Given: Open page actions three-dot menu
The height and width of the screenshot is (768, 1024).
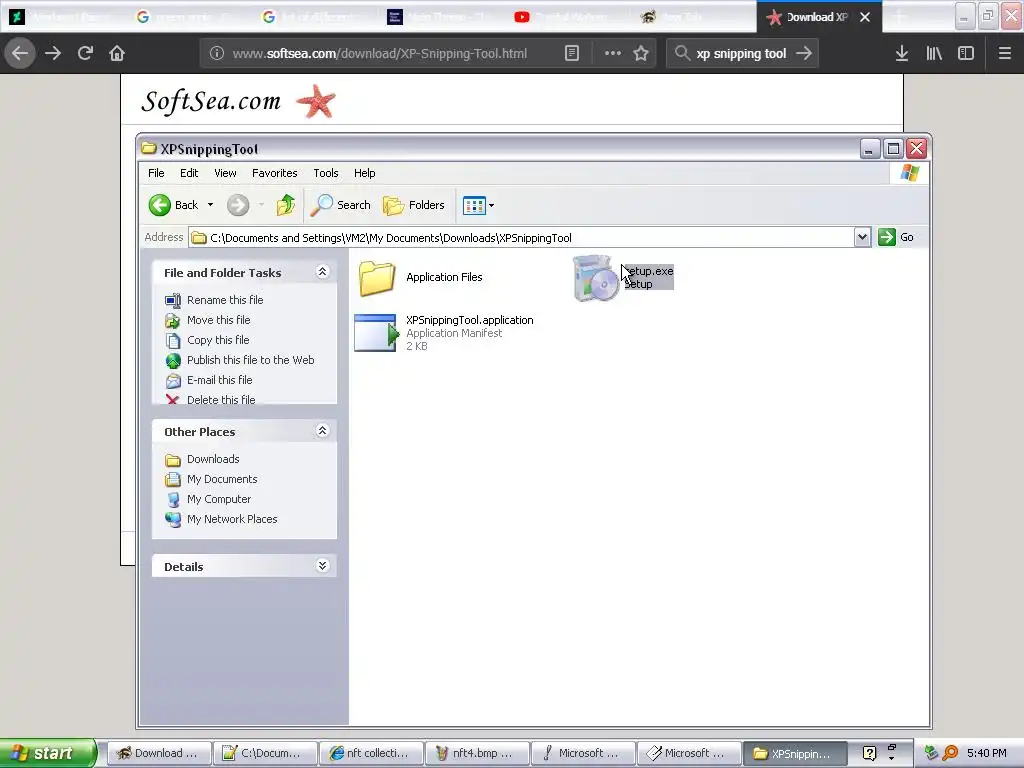Looking at the screenshot, I should 613,54.
